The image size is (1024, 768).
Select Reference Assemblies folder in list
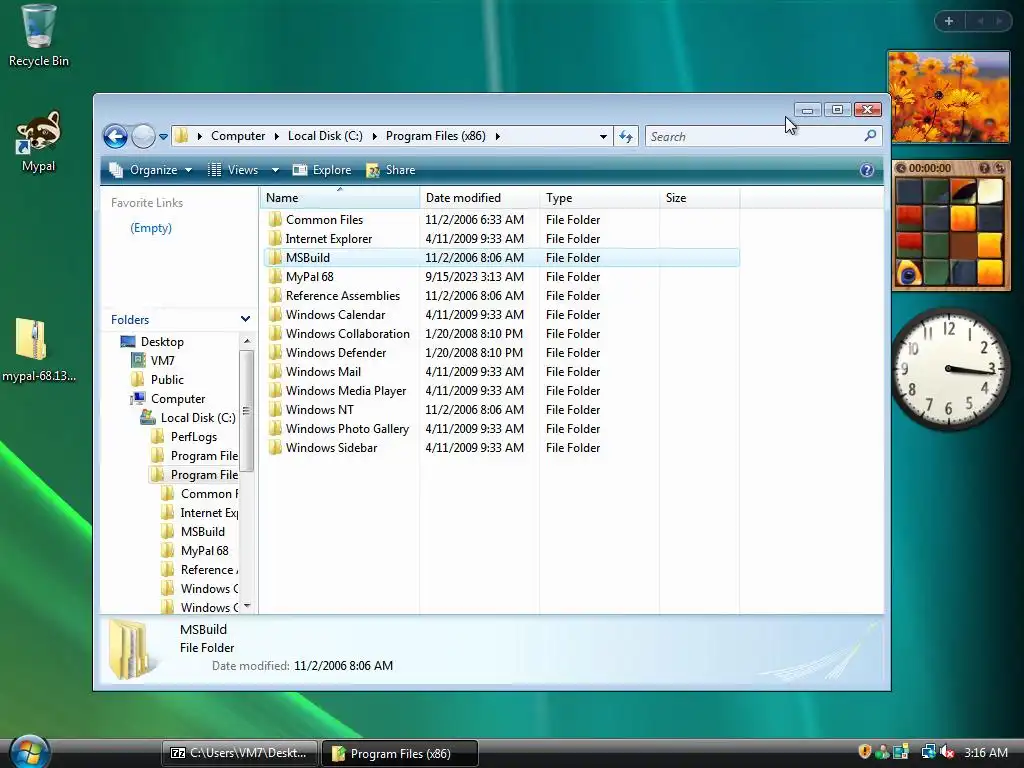pos(342,296)
